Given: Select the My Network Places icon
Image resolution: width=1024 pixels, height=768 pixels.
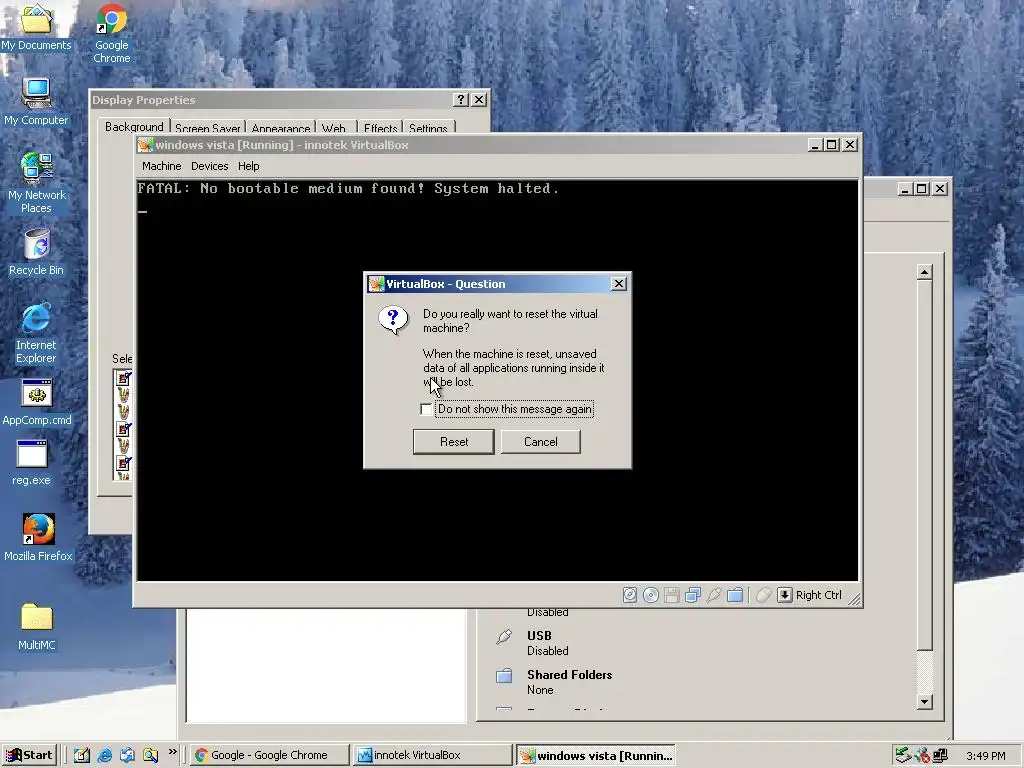Looking at the screenshot, I should 36,183.
